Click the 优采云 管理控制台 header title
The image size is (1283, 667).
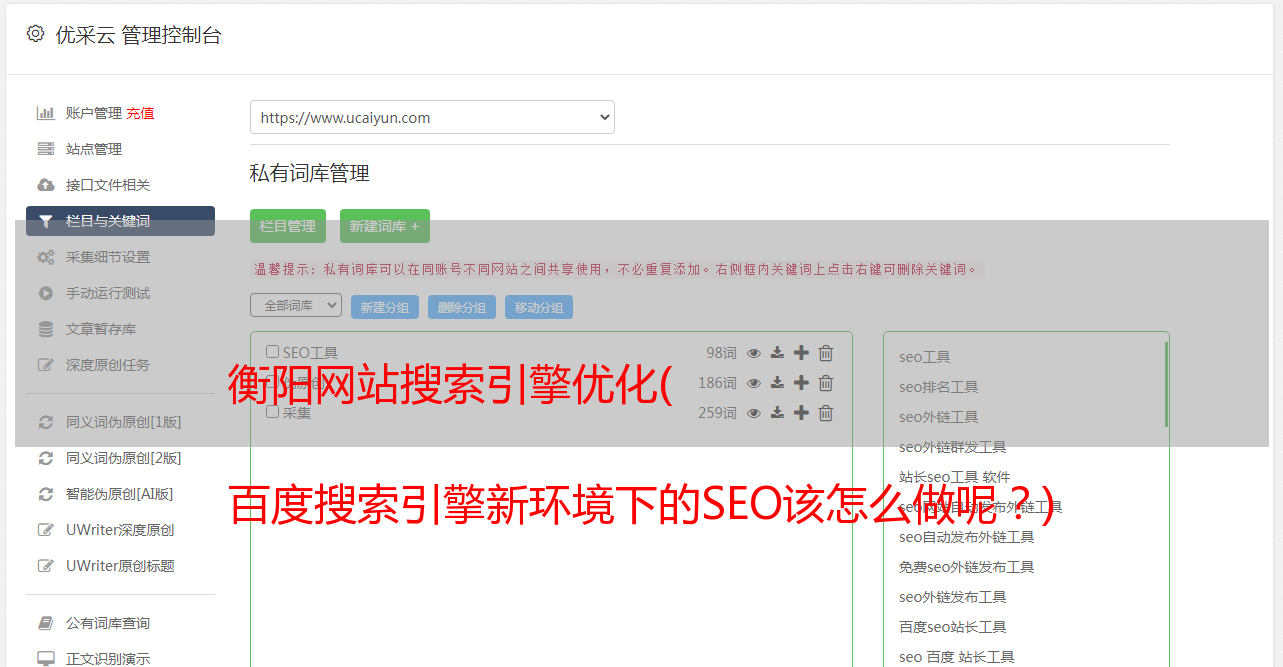[138, 35]
